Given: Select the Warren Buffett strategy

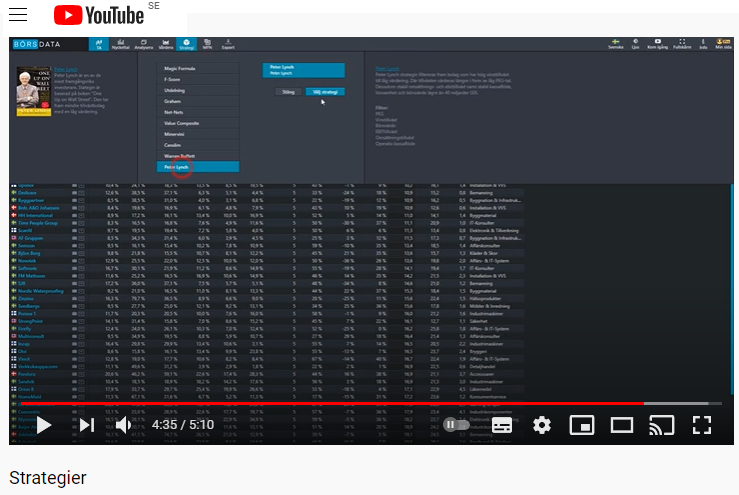Looking at the screenshot, I should (198, 156).
